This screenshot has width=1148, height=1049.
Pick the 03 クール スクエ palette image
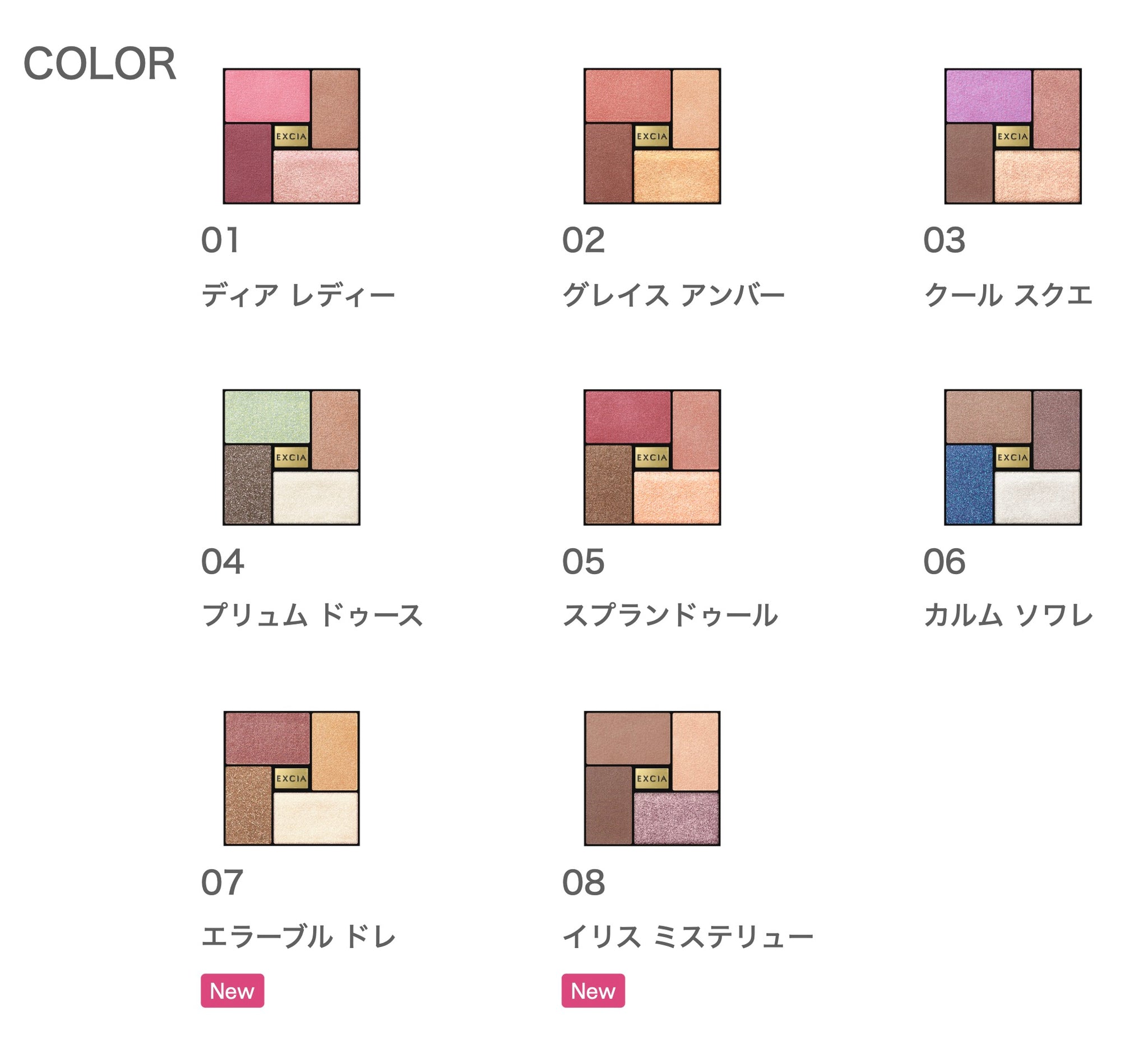(1012, 136)
